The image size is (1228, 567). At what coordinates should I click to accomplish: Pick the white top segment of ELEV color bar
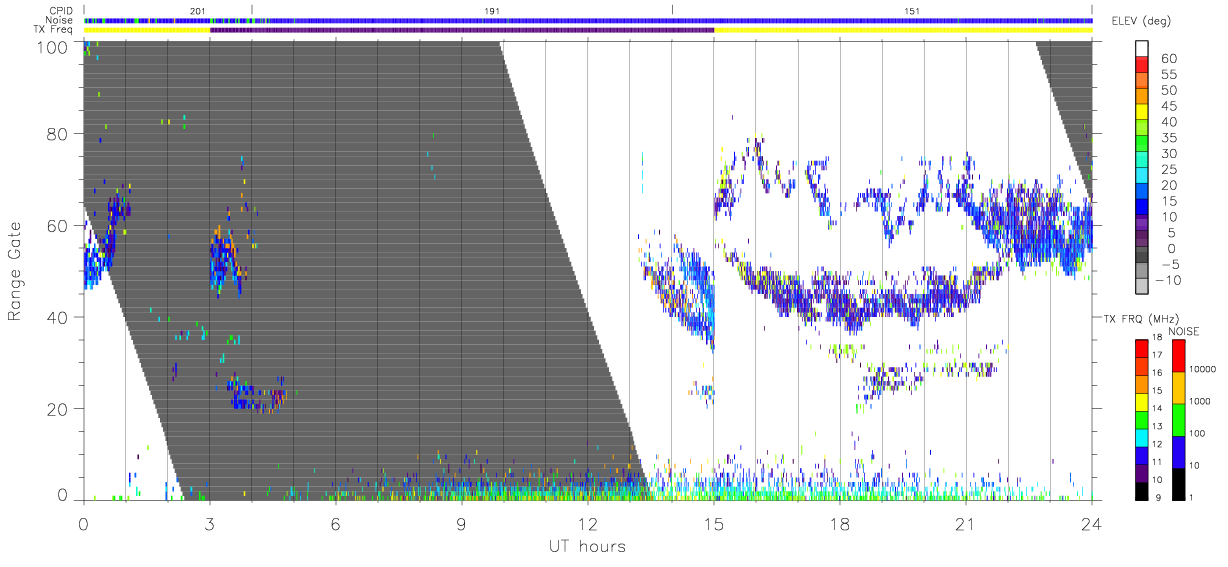1144,49
